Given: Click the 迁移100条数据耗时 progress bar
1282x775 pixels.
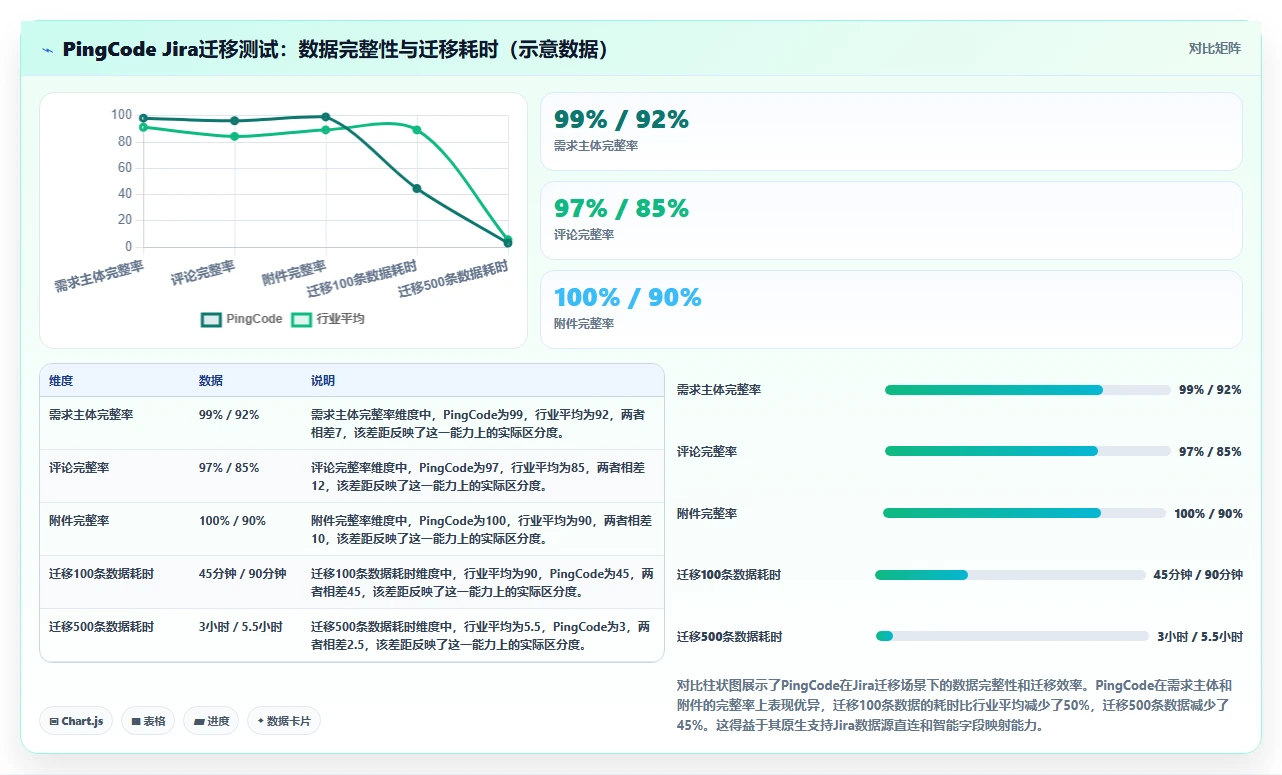Looking at the screenshot, I should (x=1010, y=575).
